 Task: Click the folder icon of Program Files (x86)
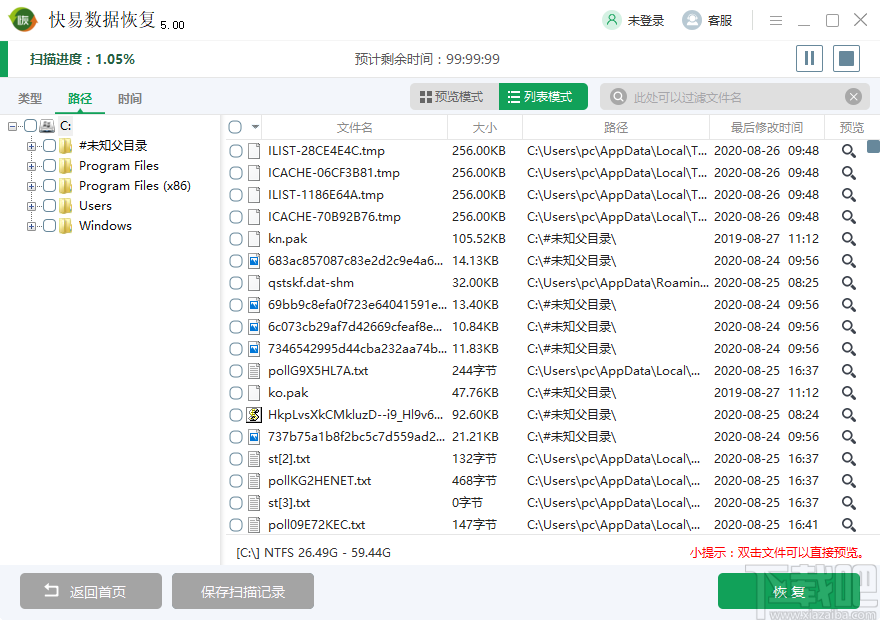(x=66, y=186)
